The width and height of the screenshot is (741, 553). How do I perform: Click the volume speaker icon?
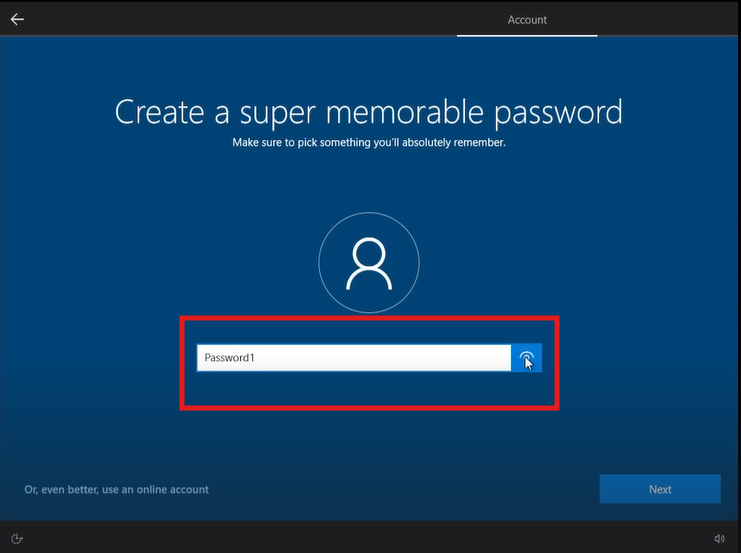719,538
